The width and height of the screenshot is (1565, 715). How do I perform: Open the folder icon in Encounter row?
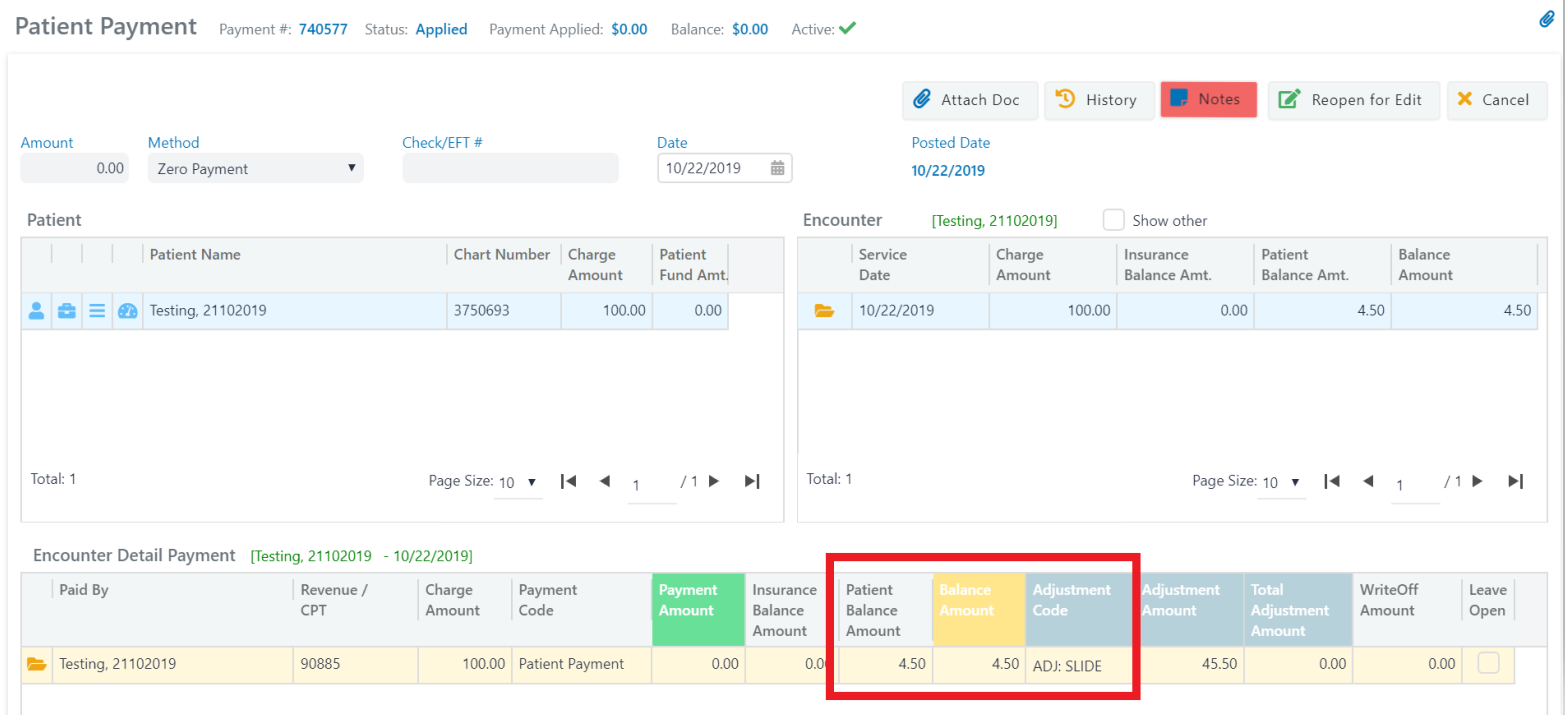[824, 311]
